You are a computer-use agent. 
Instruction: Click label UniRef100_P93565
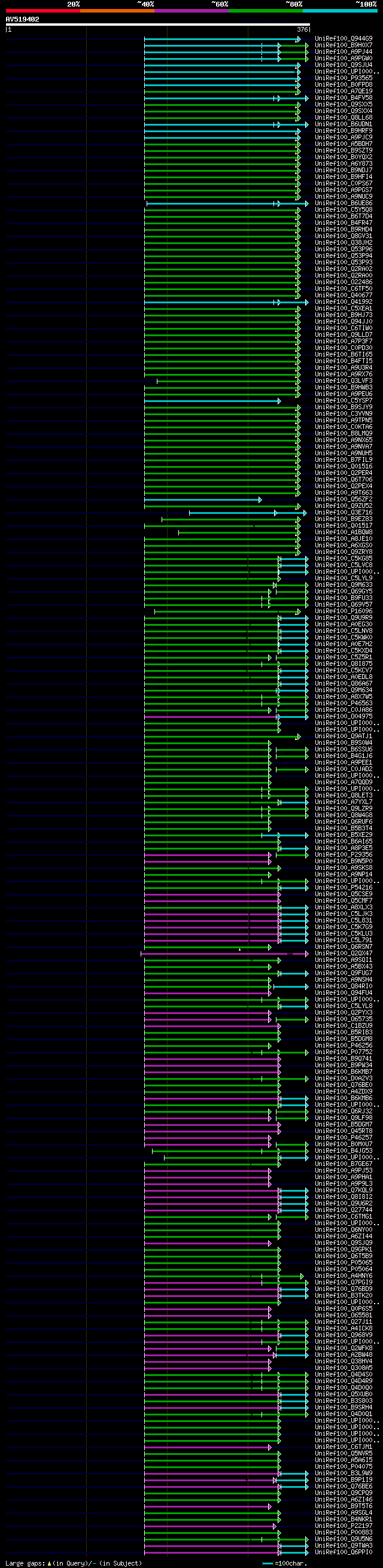[344, 78]
